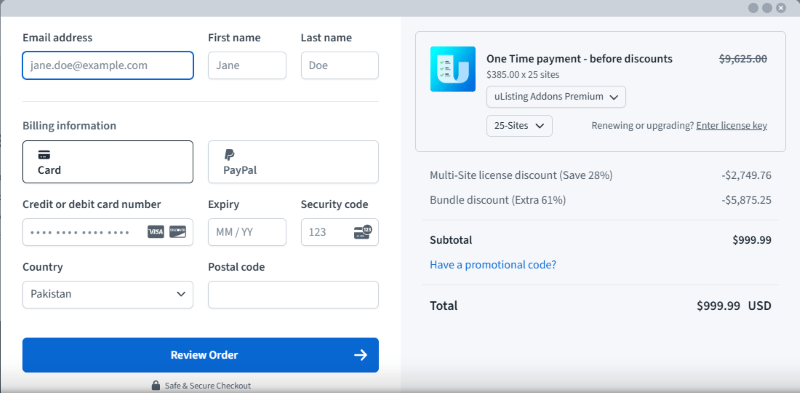
Task: Click the uListing product logo icon
Action: tap(453, 69)
